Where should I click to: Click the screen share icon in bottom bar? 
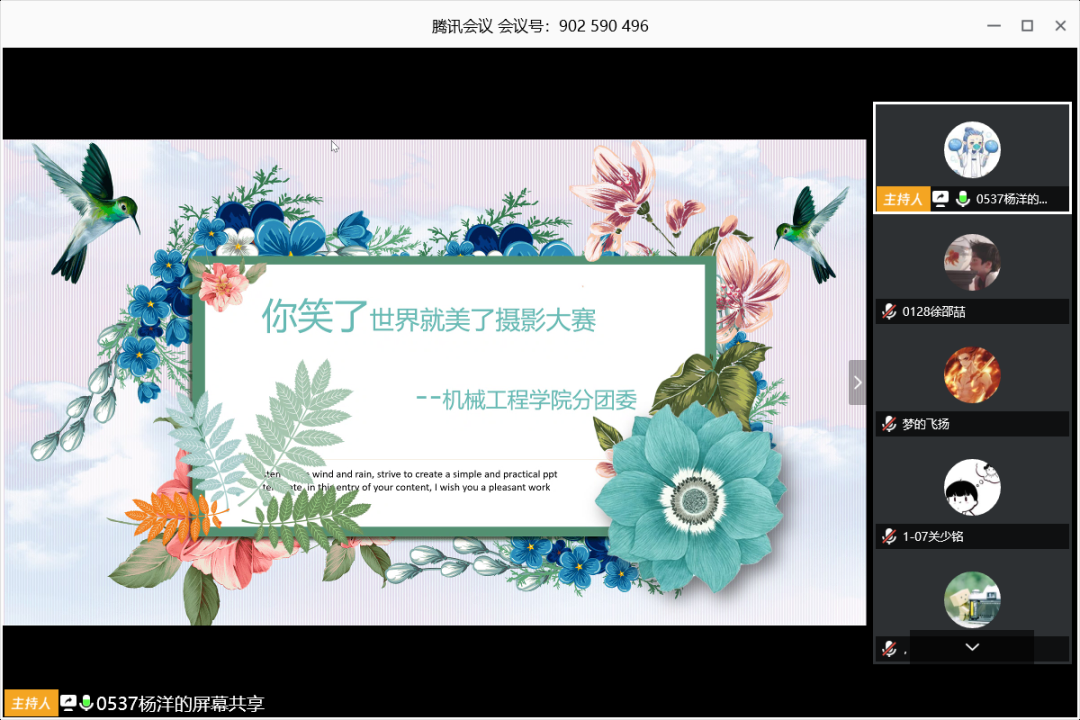pos(69,703)
